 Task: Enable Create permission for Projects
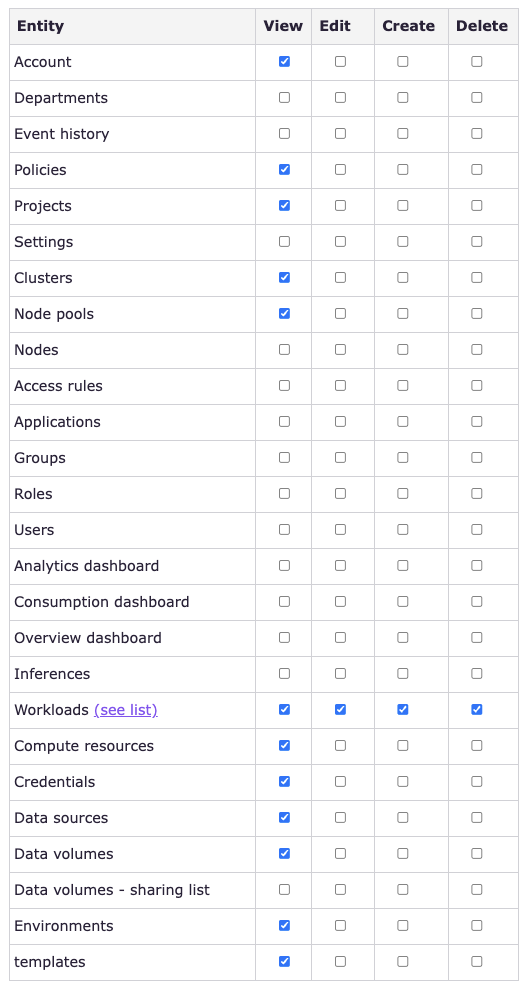pyautogui.click(x=403, y=206)
